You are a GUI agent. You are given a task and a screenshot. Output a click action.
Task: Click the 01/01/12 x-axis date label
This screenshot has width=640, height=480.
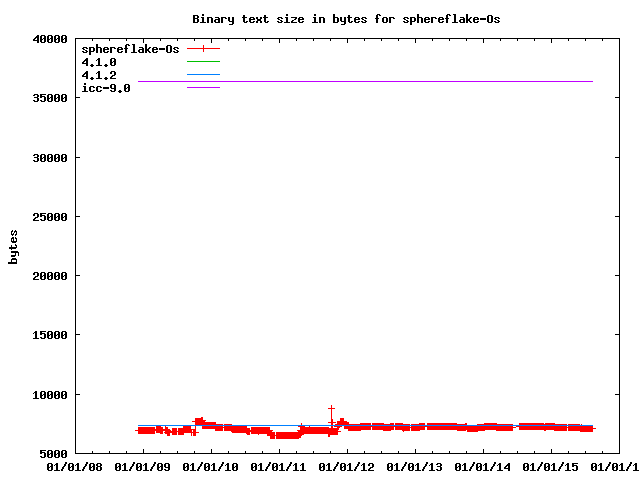tap(347, 467)
